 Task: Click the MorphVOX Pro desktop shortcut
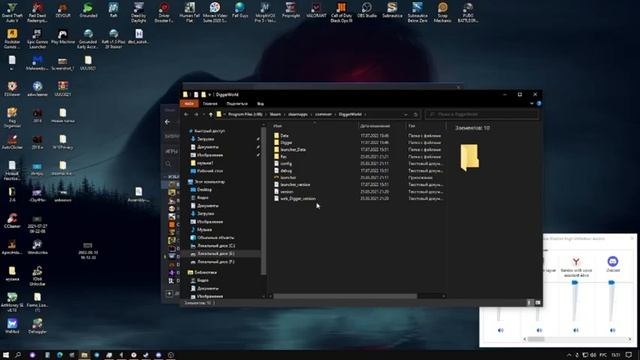coord(265,12)
